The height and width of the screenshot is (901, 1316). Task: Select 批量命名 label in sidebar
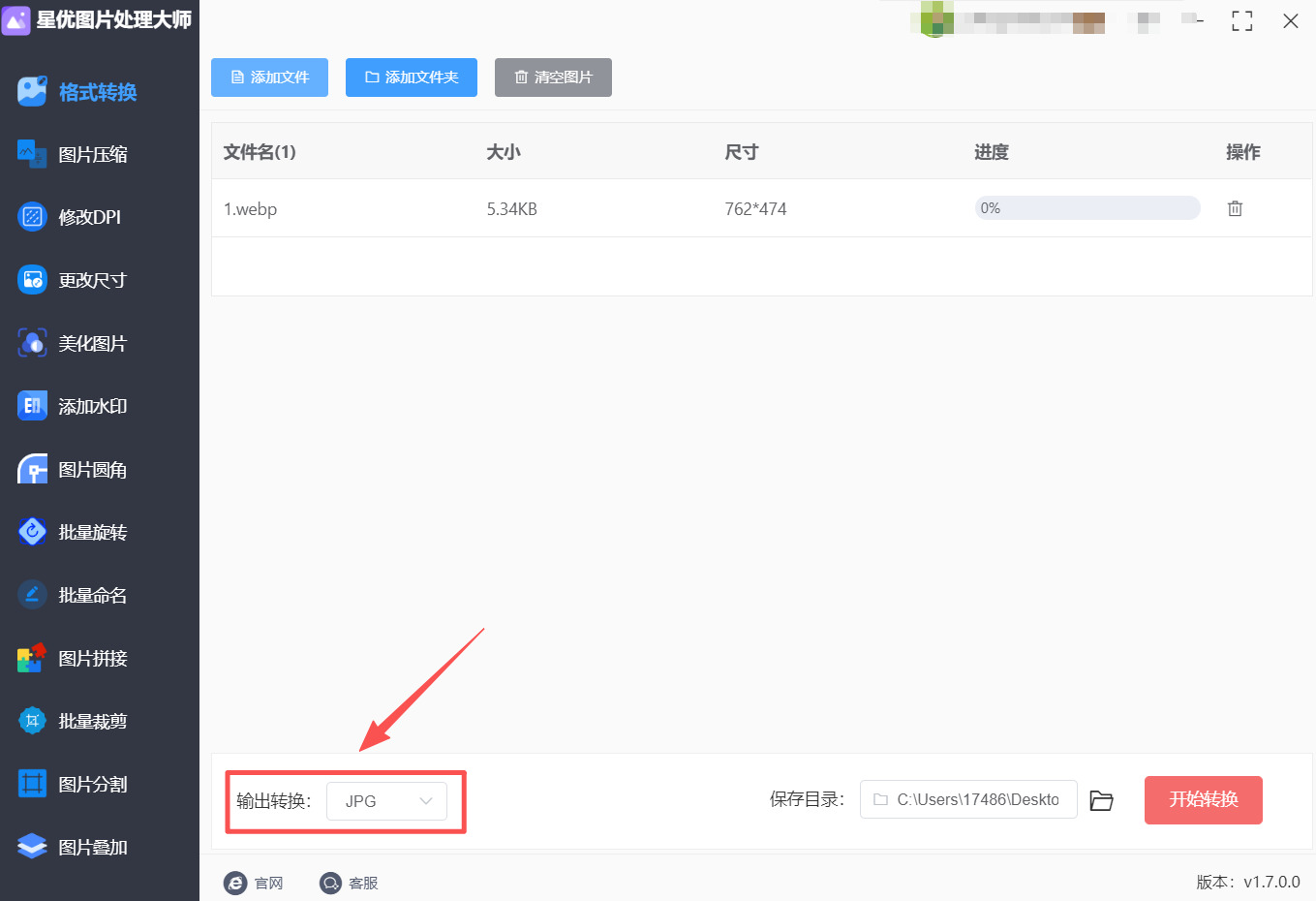(93, 596)
